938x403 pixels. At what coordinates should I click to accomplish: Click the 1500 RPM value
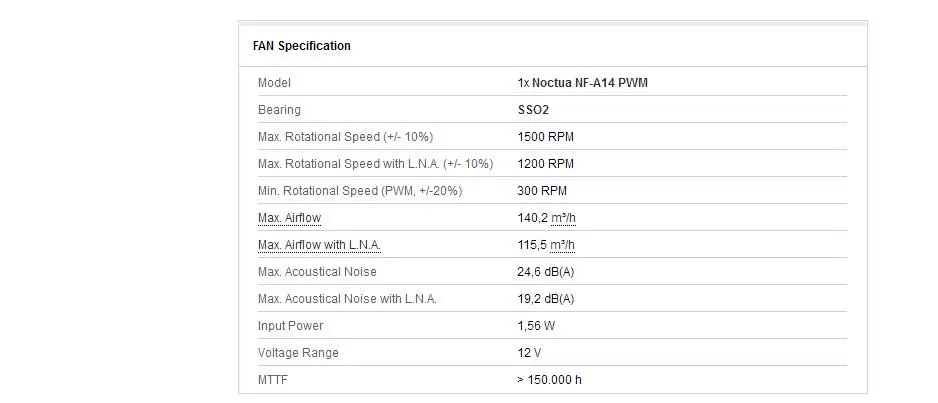(x=546, y=137)
